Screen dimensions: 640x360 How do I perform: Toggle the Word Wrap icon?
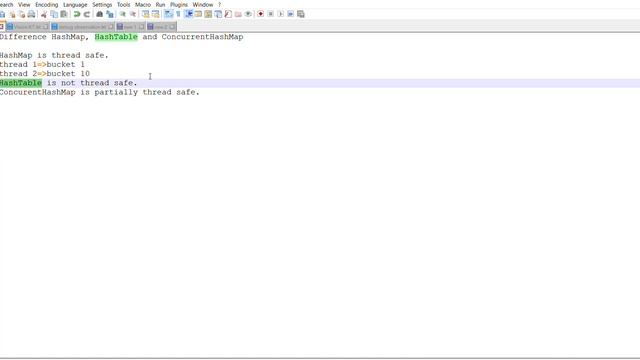tap(168, 14)
